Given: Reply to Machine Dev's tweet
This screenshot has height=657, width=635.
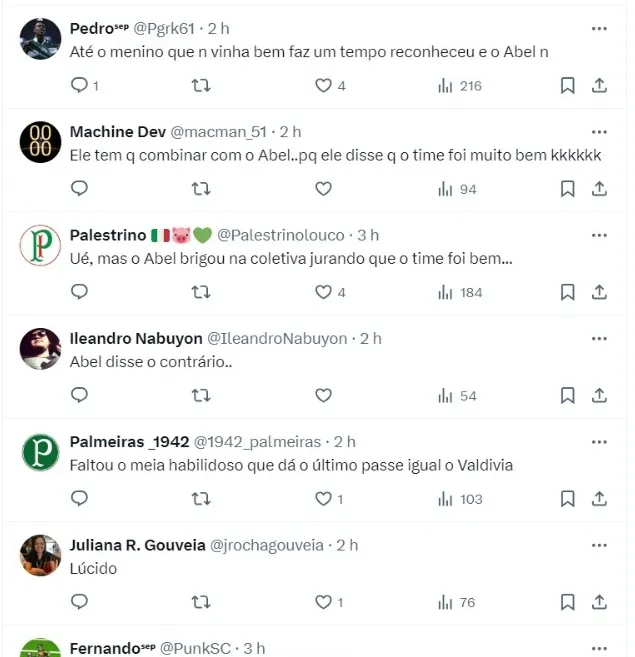Looking at the screenshot, I should (79, 188).
